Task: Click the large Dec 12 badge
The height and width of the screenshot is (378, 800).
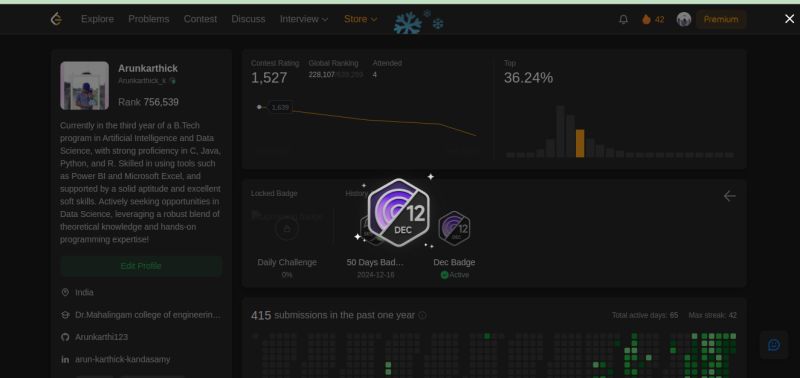Action: [398, 212]
